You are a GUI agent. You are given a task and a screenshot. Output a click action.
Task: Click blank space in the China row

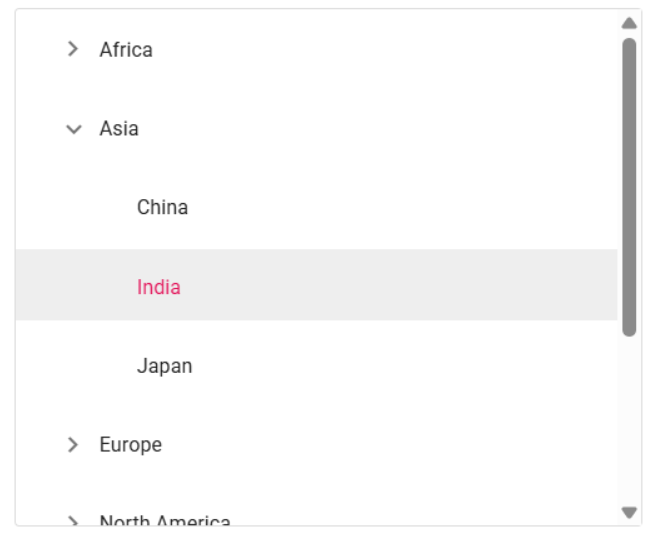(x=400, y=208)
